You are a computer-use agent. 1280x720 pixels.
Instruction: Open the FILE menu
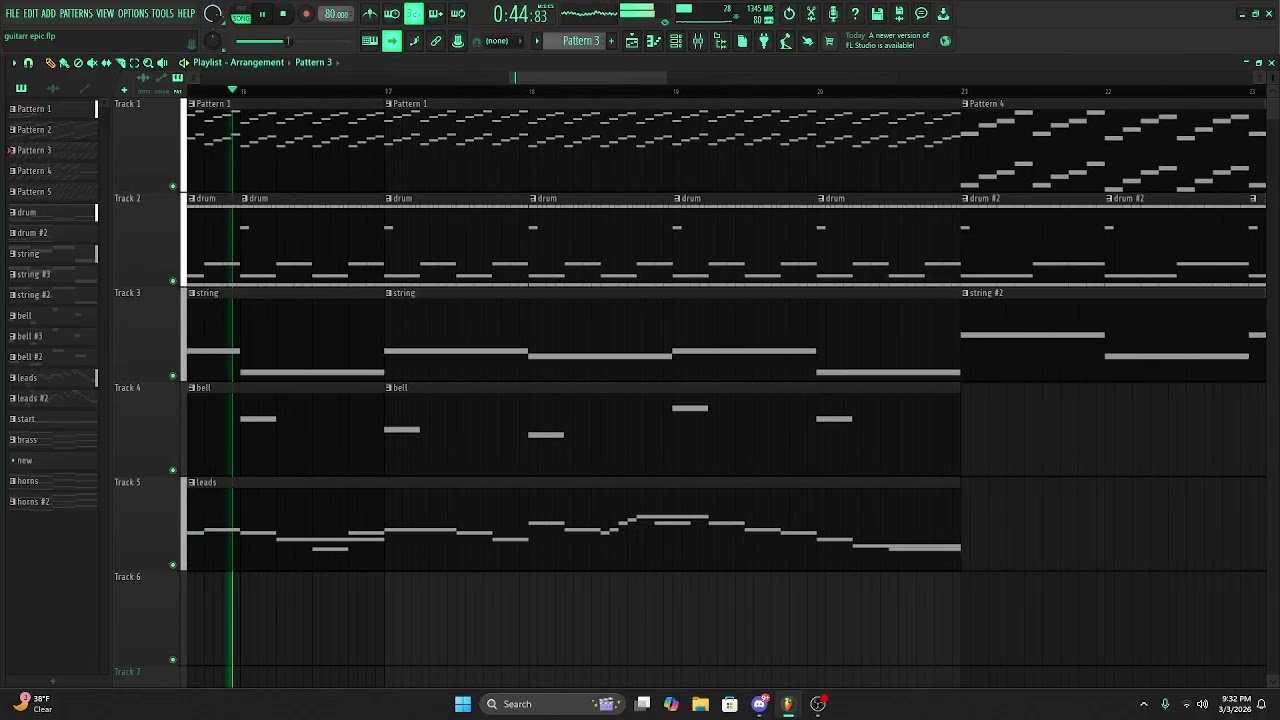click(13, 14)
